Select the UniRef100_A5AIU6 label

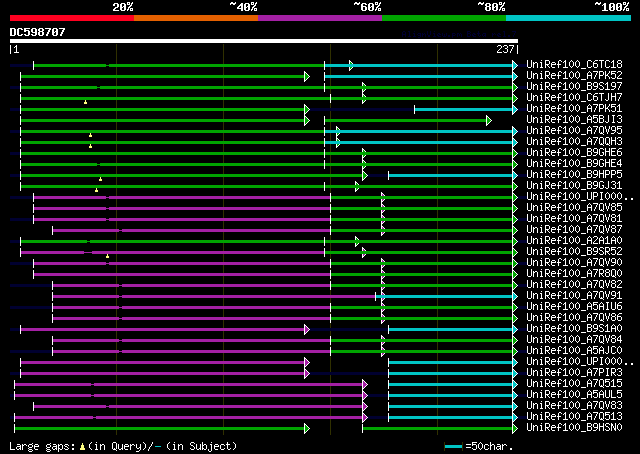point(574,307)
